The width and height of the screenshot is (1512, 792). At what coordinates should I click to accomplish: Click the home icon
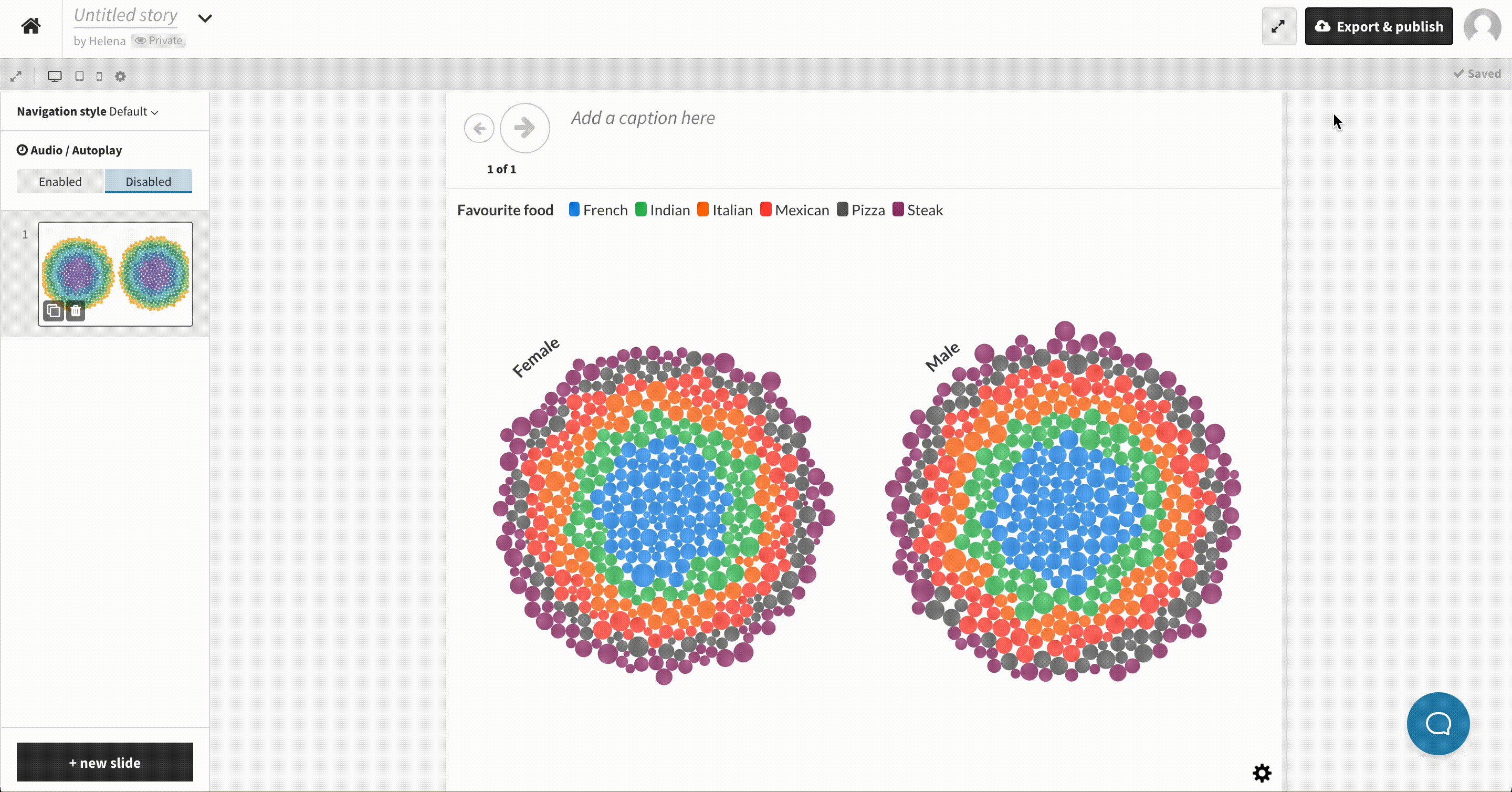click(x=30, y=26)
